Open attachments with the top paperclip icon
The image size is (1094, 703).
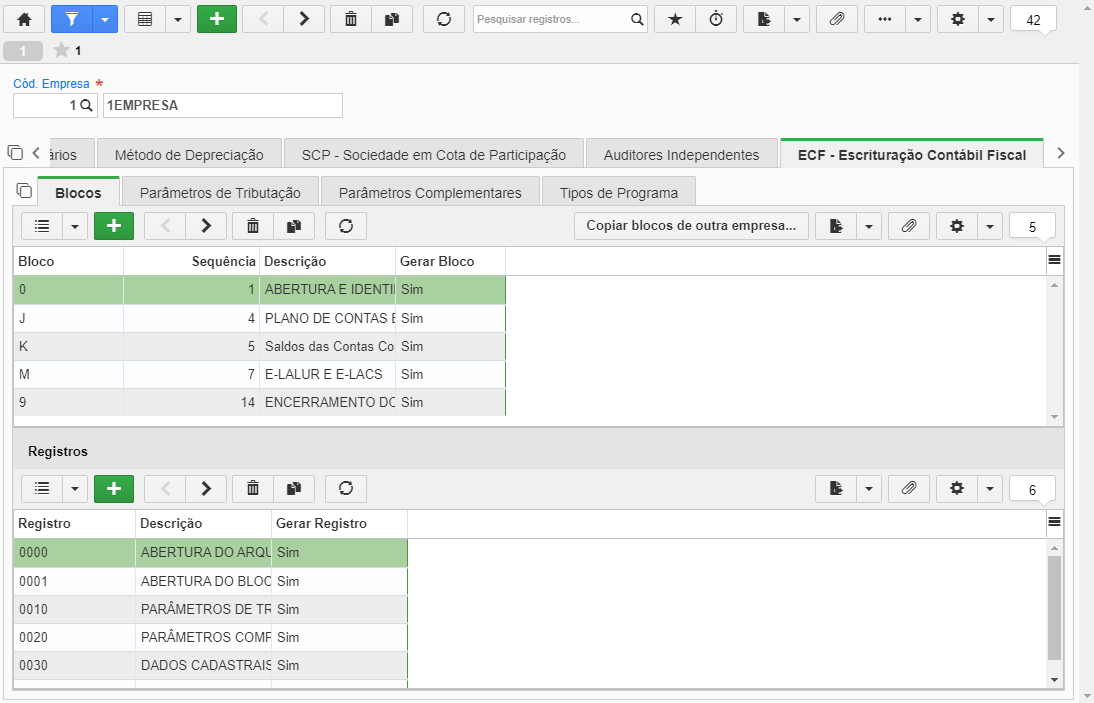click(x=837, y=20)
